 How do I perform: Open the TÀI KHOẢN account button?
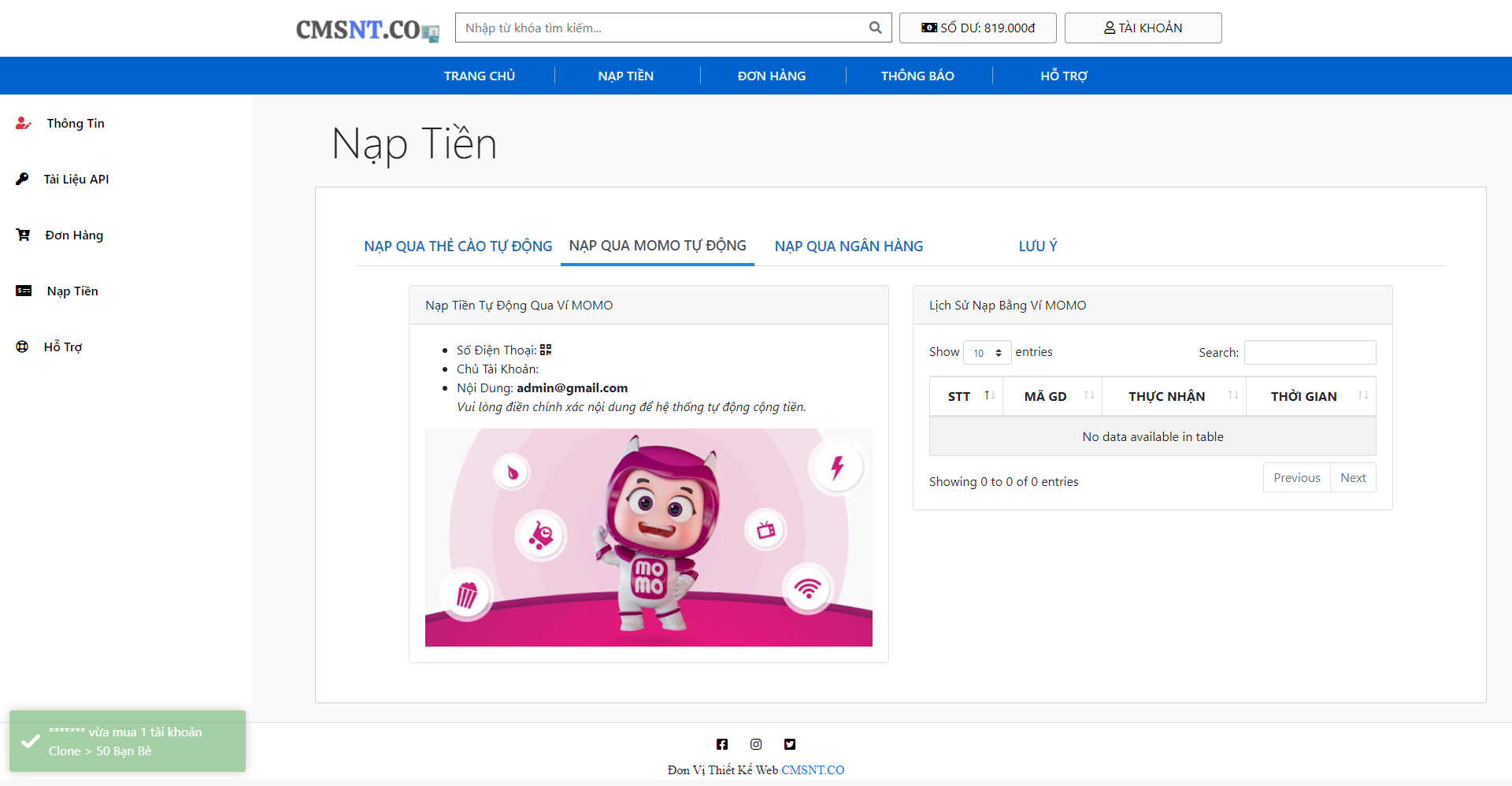tap(1143, 28)
